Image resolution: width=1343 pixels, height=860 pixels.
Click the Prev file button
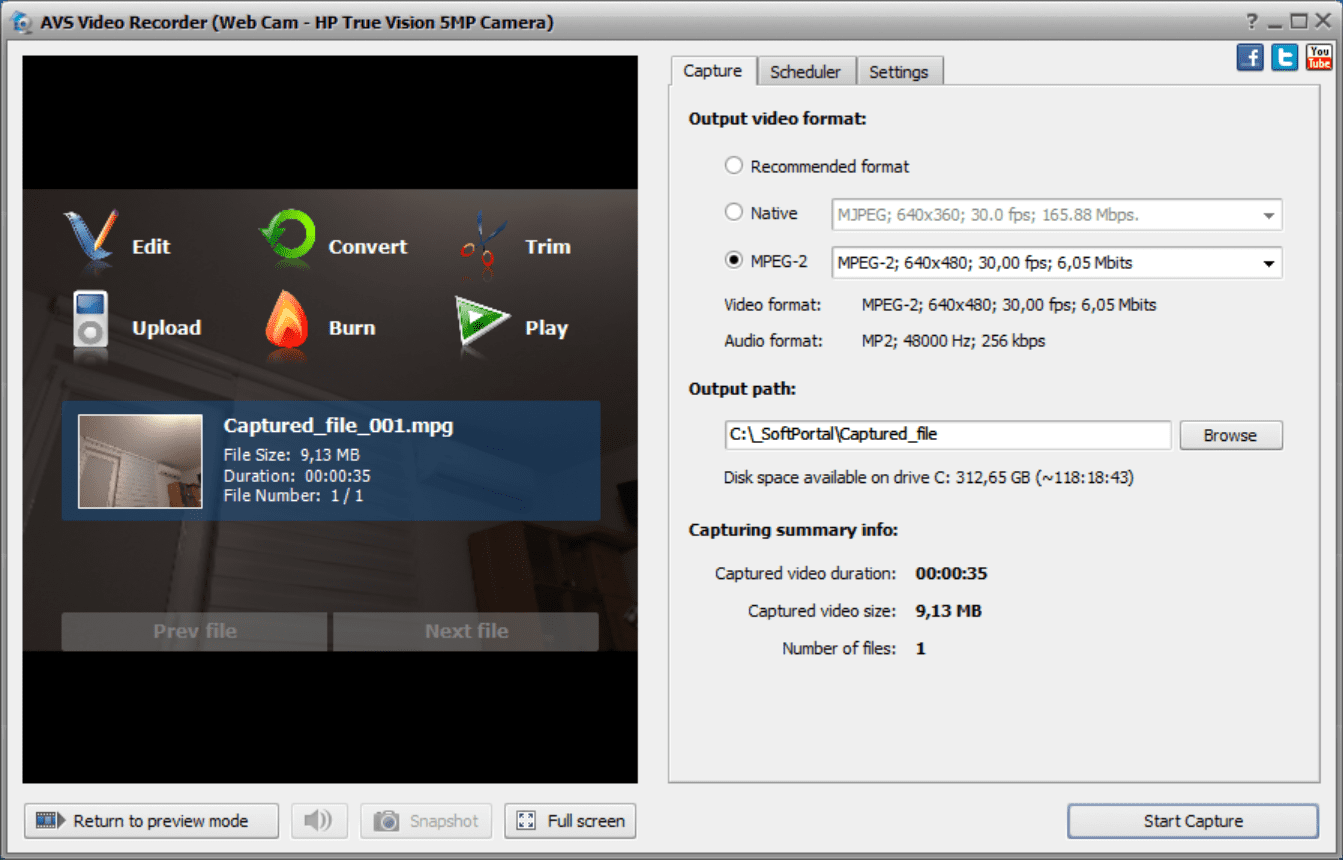pos(194,631)
